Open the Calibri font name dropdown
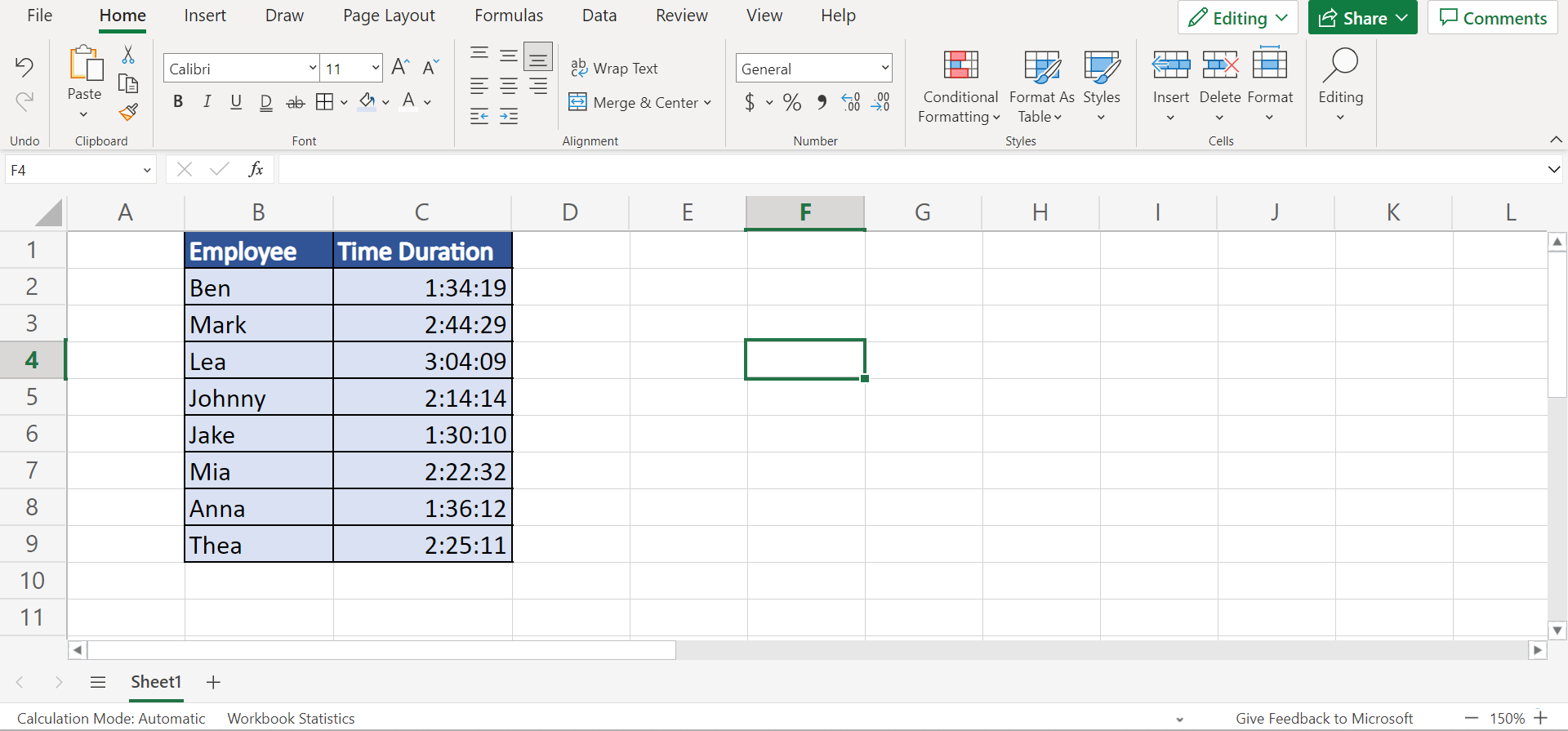1568x731 pixels. [x=313, y=69]
